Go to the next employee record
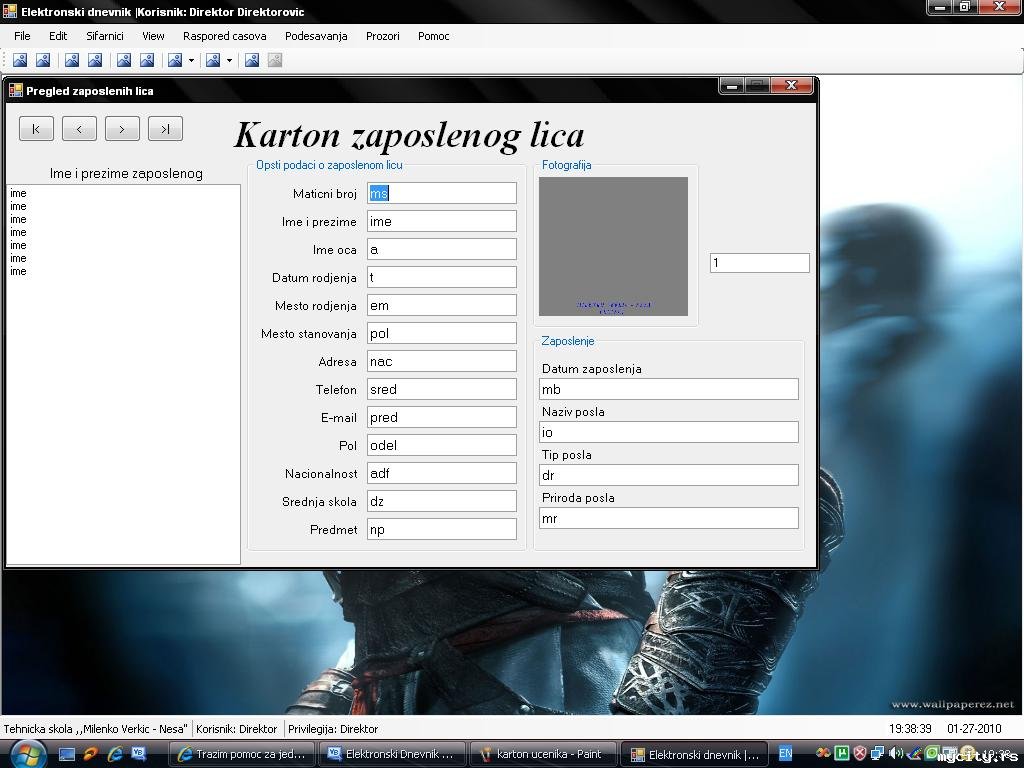This screenshot has width=1024, height=768. coord(122,128)
